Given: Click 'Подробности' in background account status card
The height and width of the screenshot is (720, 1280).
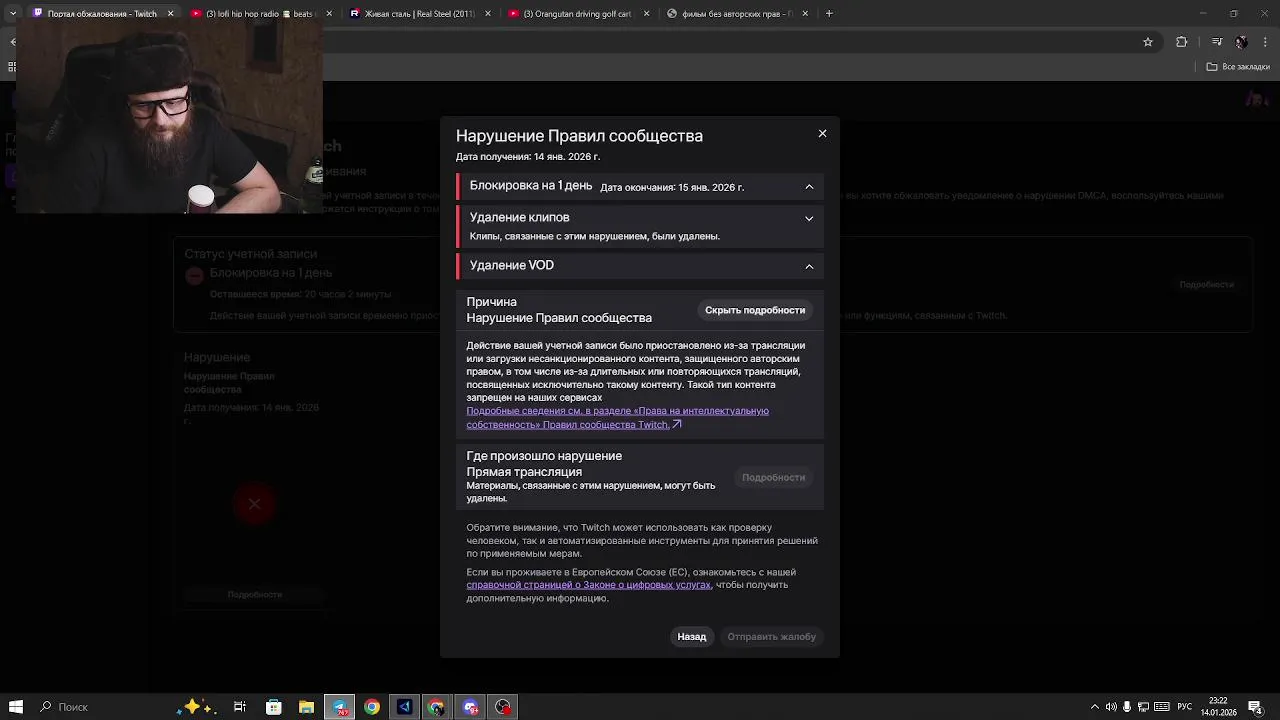Looking at the screenshot, I should click(1206, 285).
